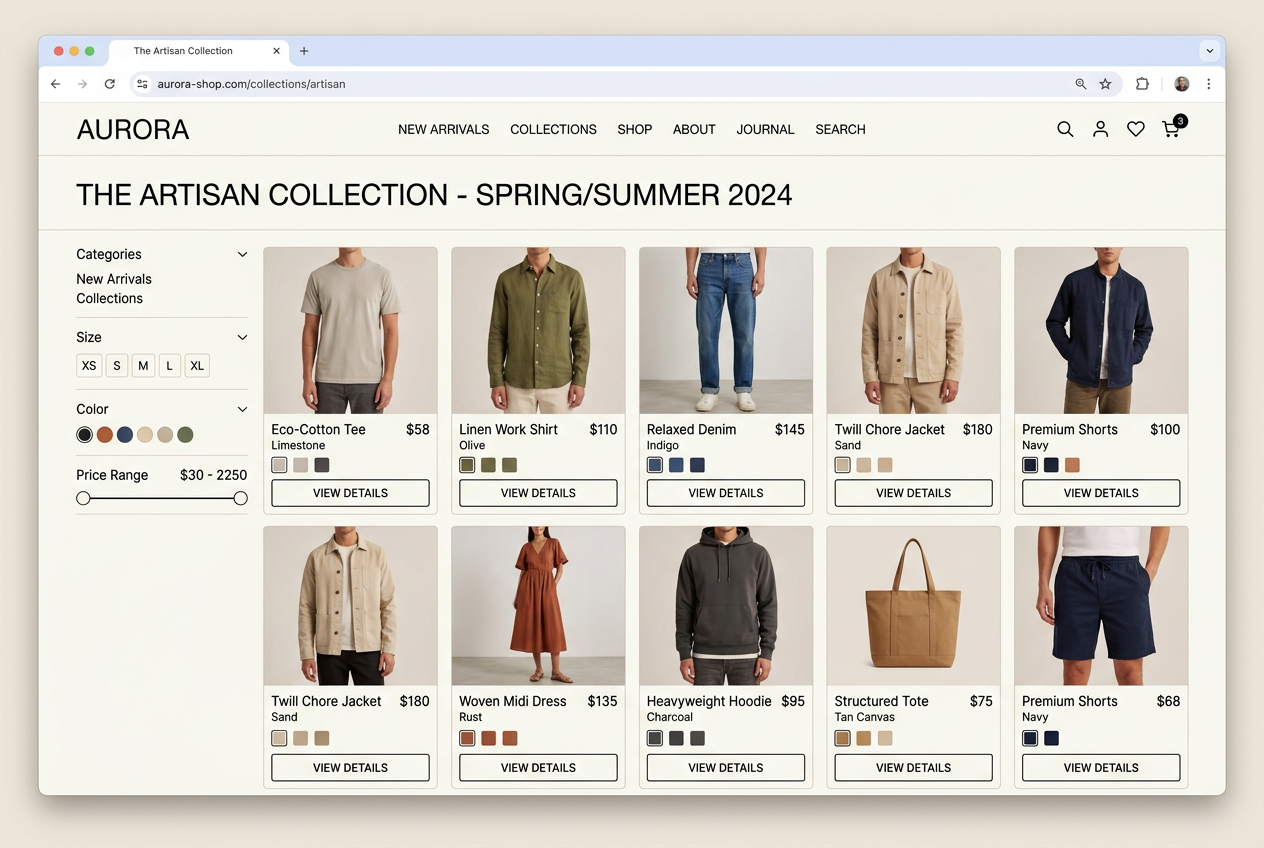Close The Artisan Collection tab

pos(277,51)
